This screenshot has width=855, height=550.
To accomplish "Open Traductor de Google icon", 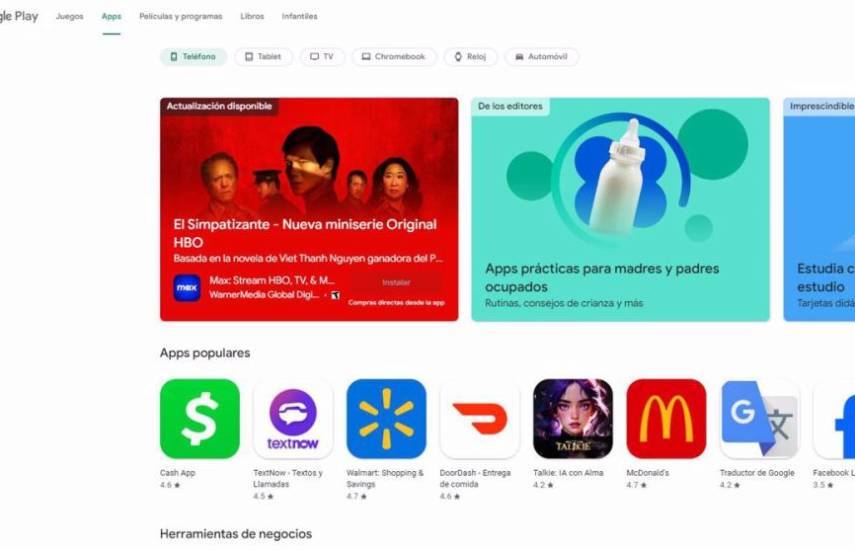I will pos(760,419).
